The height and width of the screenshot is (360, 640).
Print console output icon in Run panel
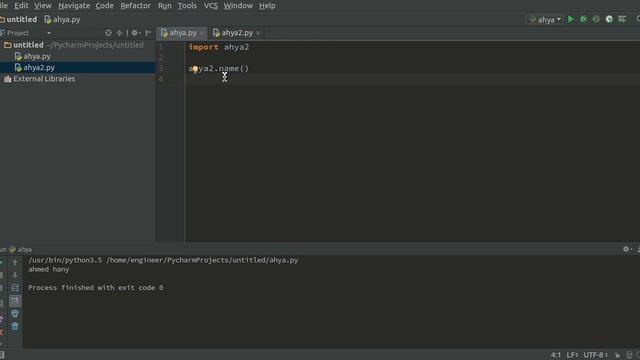pos(15,313)
